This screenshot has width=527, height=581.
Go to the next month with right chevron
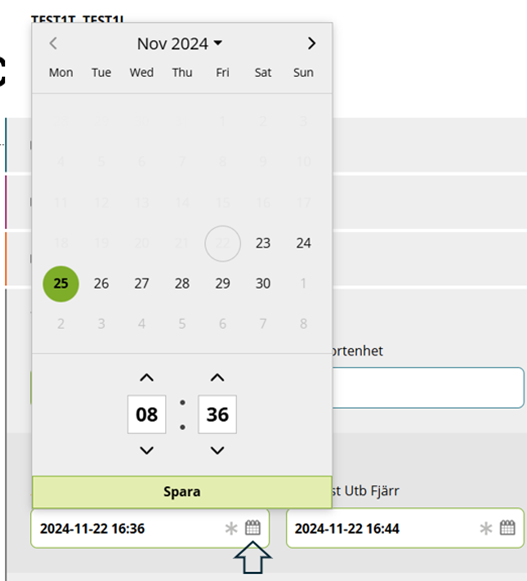tap(311, 43)
